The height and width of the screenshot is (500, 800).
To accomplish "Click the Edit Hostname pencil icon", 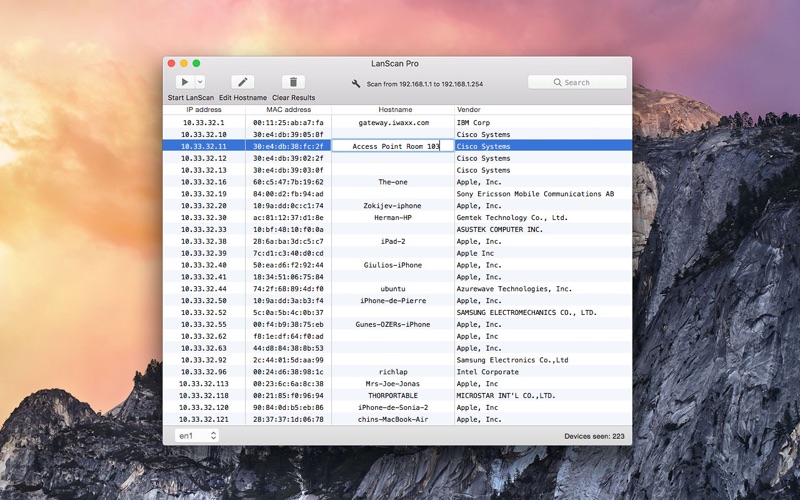I will (242, 82).
